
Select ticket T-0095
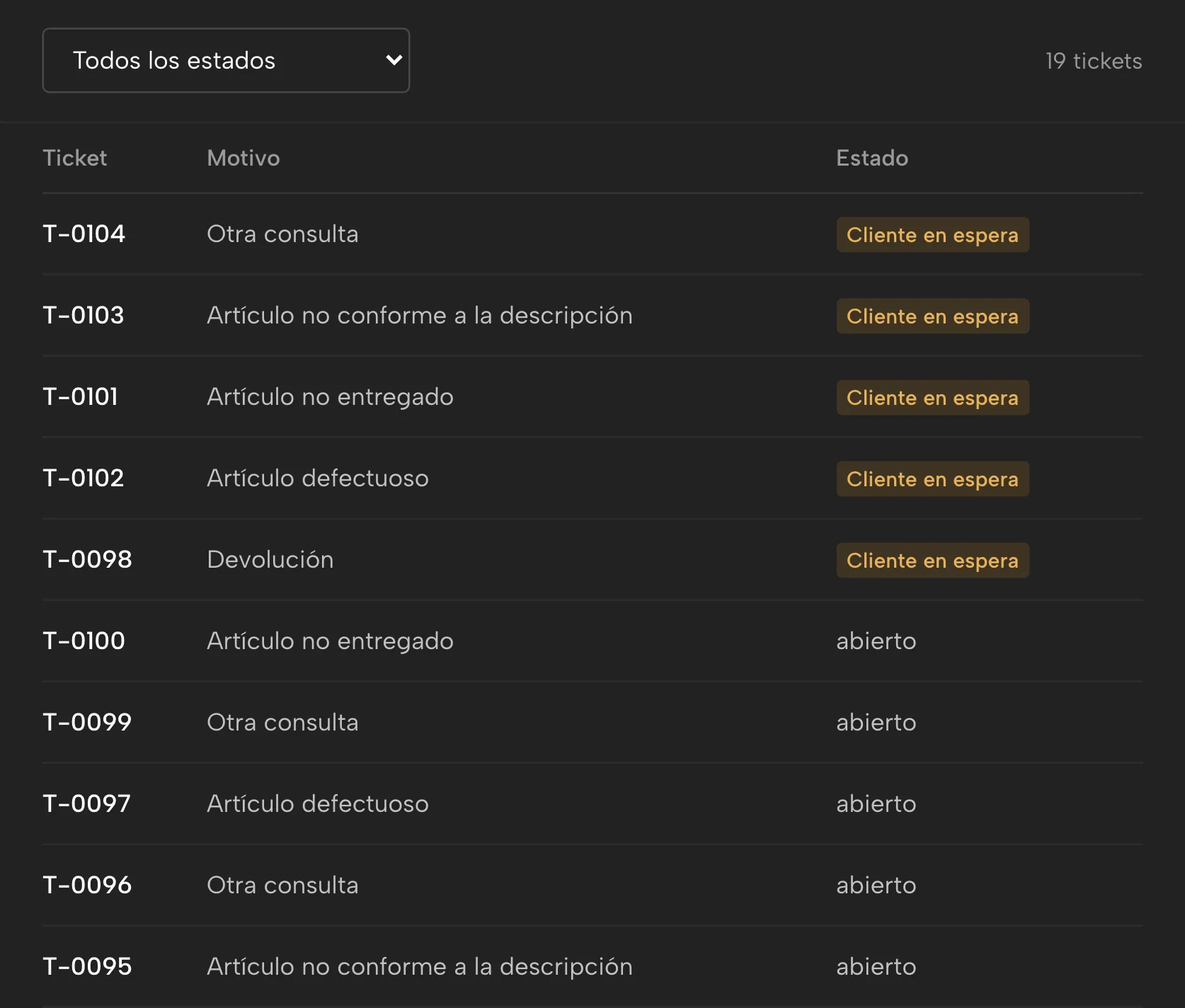point(87,966)
